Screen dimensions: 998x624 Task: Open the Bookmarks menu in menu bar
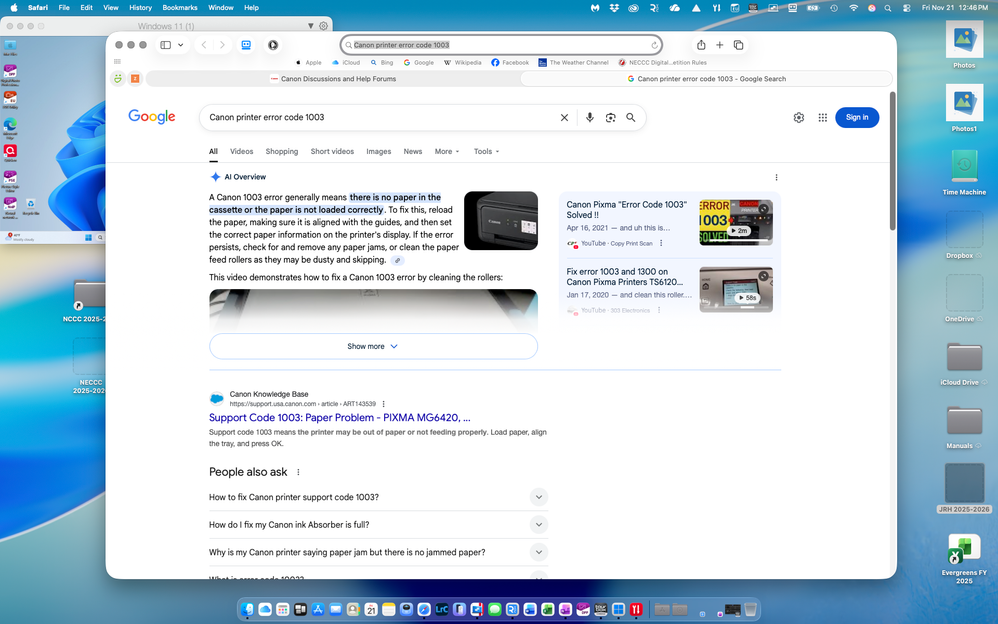coord(181,7)
